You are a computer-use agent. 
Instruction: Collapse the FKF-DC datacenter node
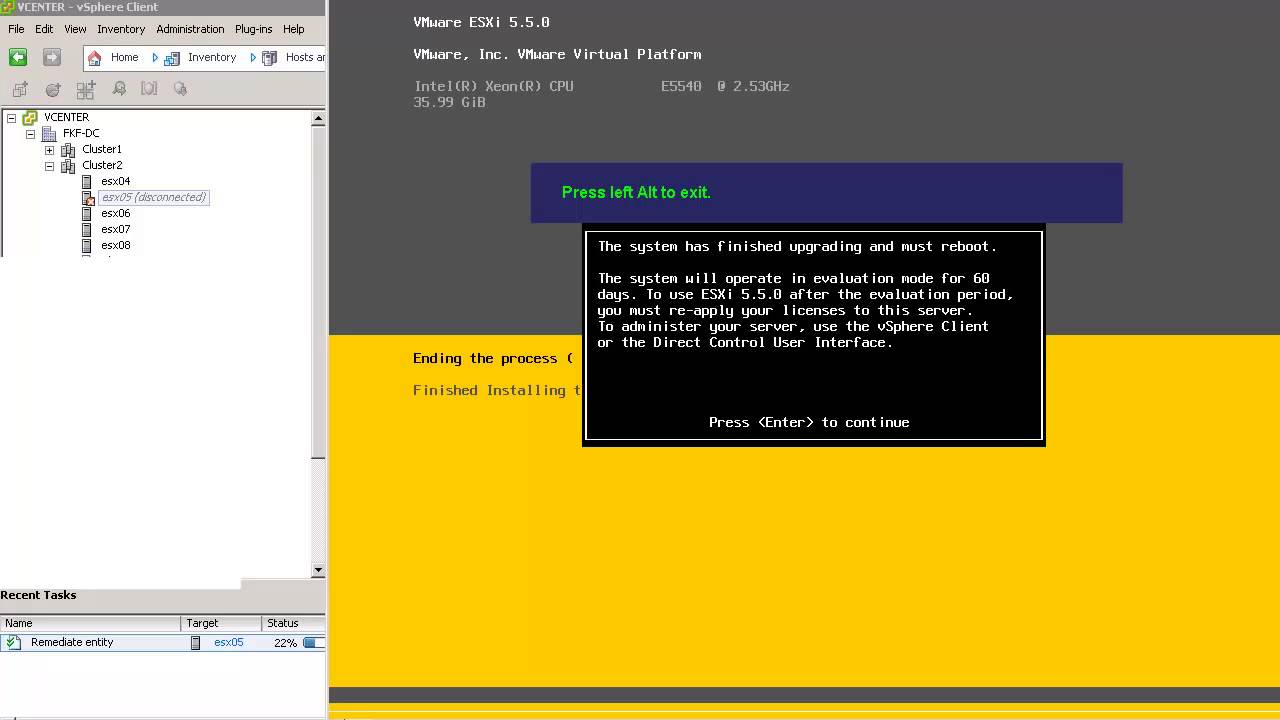(x=30, y=133)
